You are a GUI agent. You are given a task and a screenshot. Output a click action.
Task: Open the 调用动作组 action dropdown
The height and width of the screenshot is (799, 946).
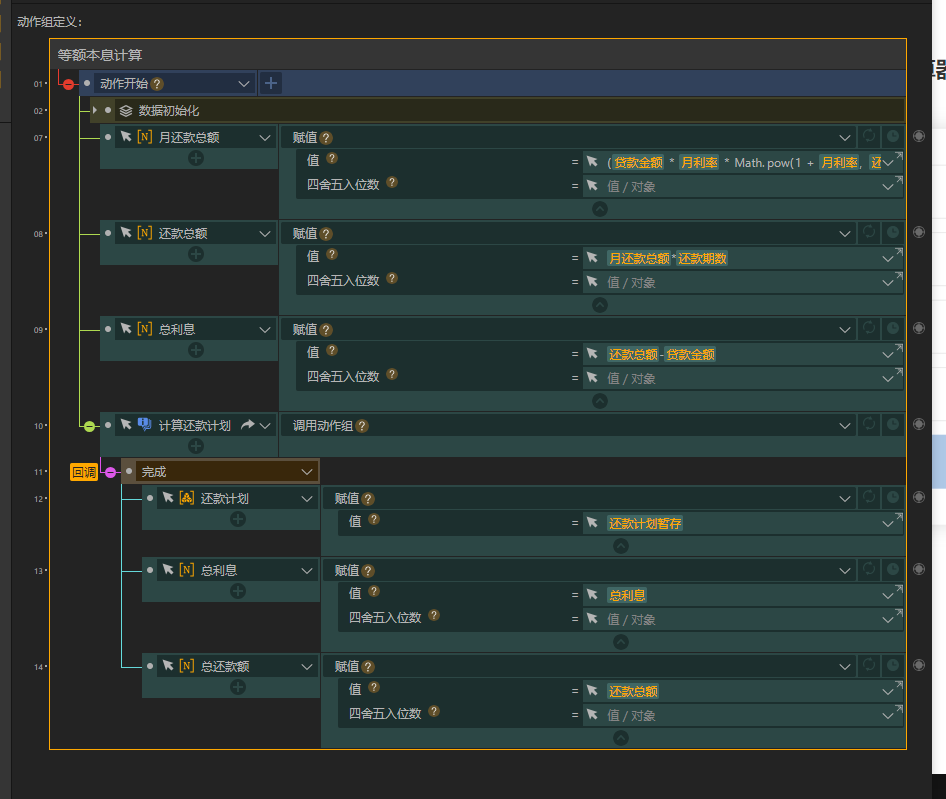coord(845,425)
